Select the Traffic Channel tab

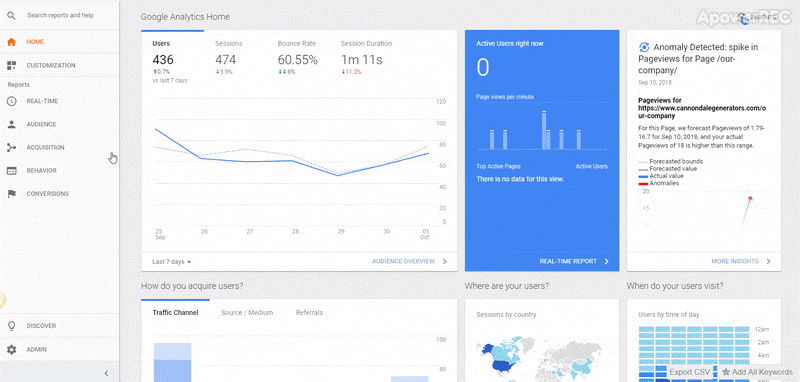176,313
